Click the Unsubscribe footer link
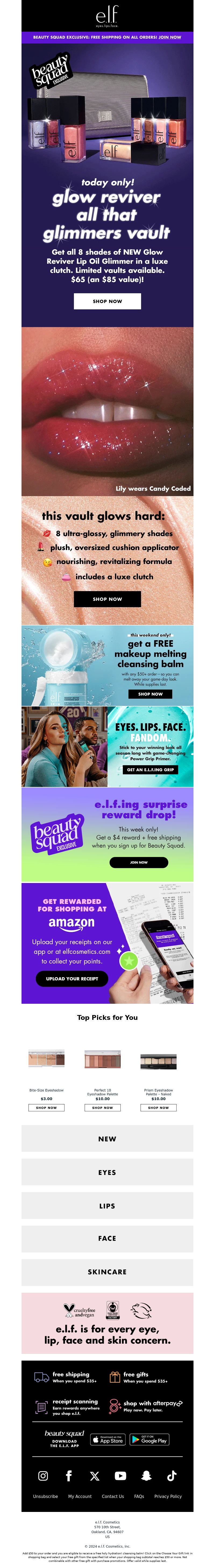The width and height of the screenshot is (215, 1568). [x=46, y=1496]
